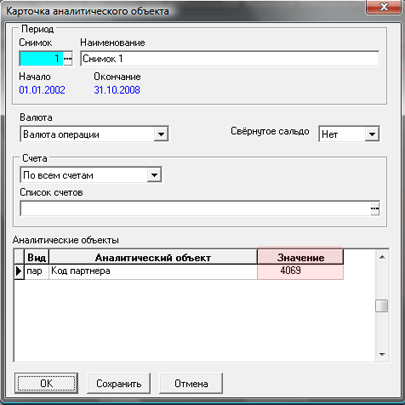
Task: Open the Снимок lookup ellipsis button
Action: (68, 59)
